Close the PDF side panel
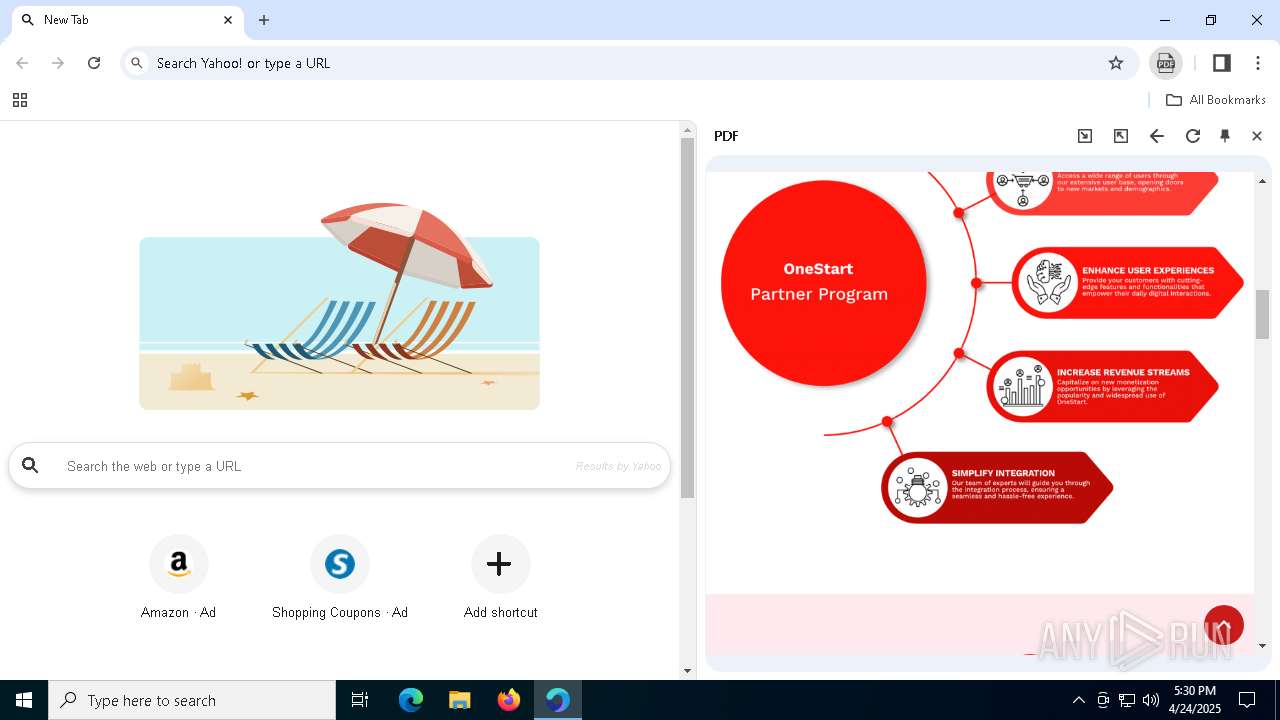The image size is (1280, 720). 1257,136
